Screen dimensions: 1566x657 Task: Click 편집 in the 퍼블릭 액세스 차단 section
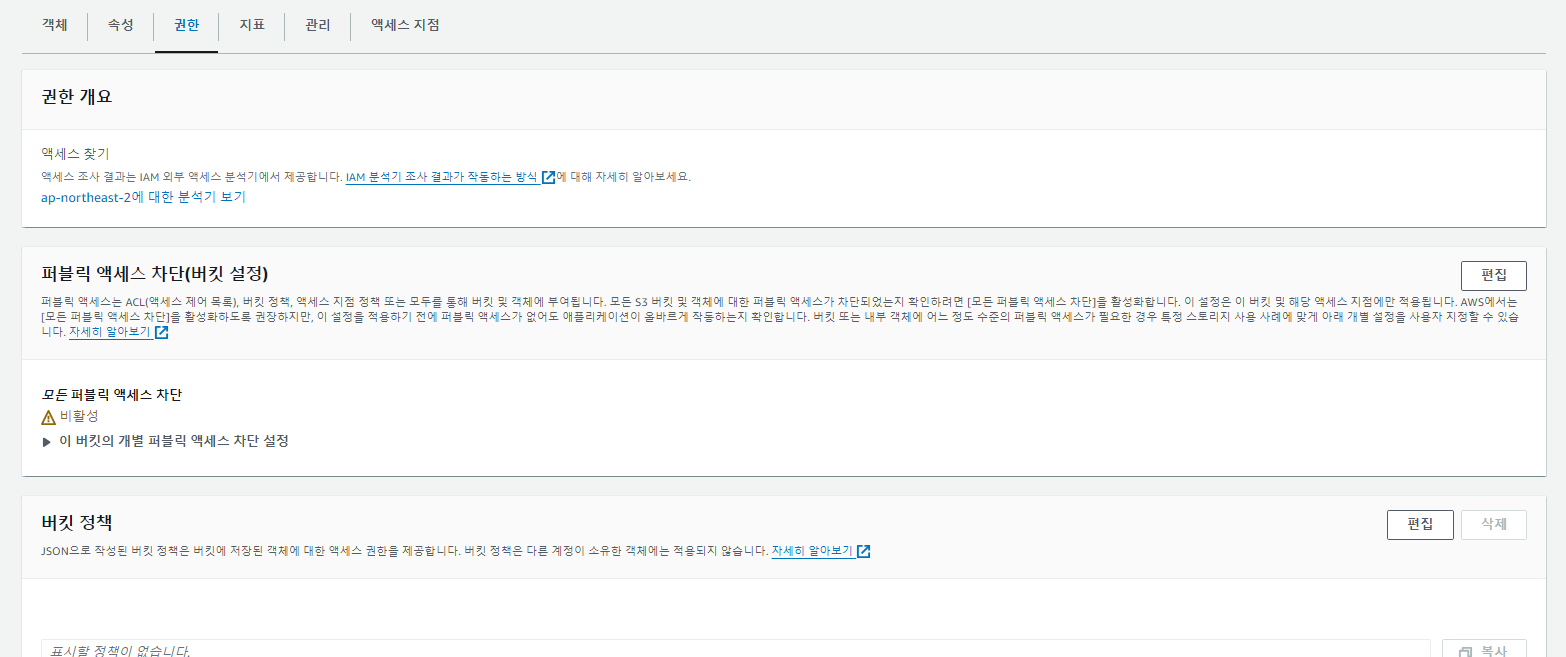[x=1493, y=275]
